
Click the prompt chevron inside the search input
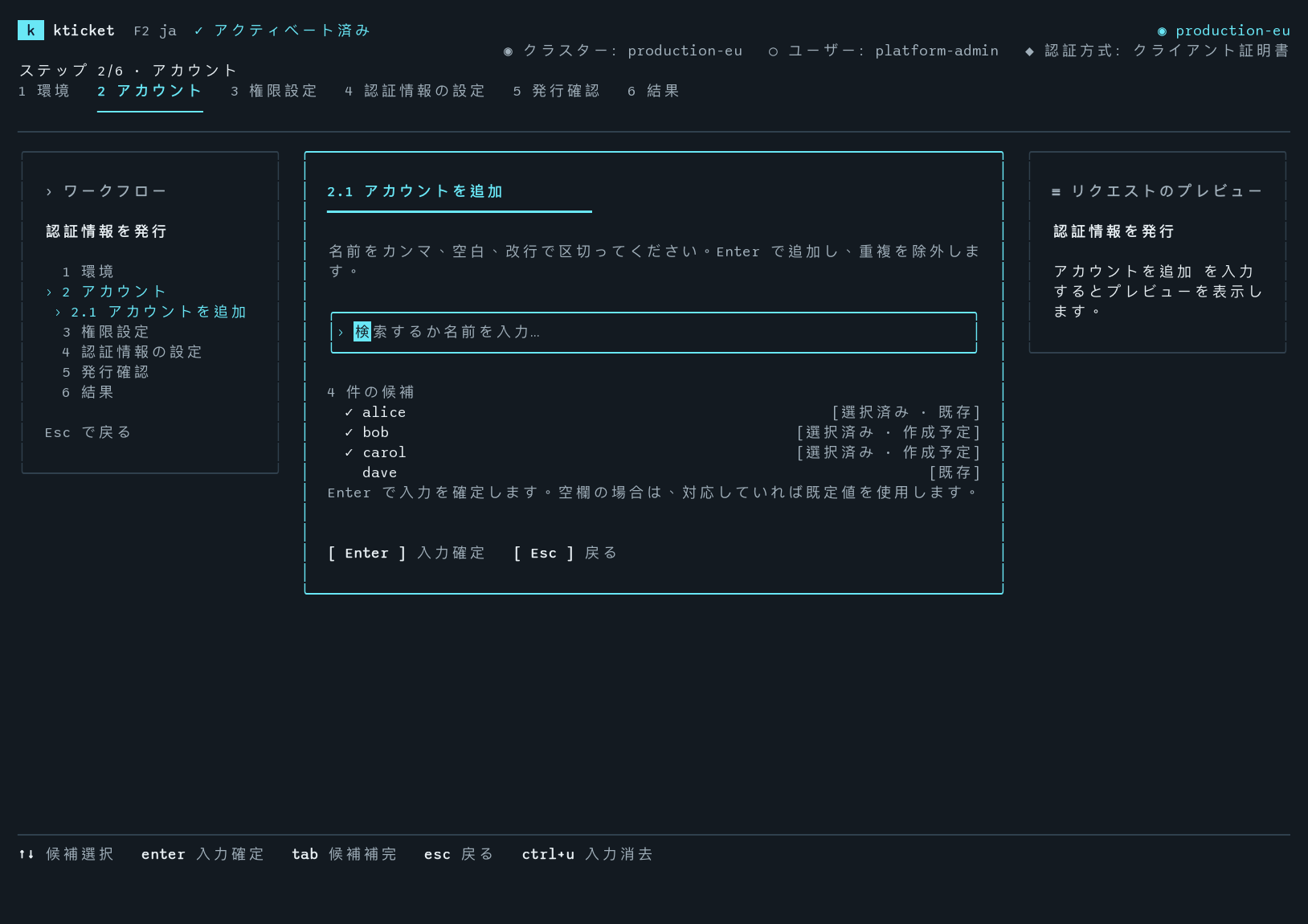341,332
